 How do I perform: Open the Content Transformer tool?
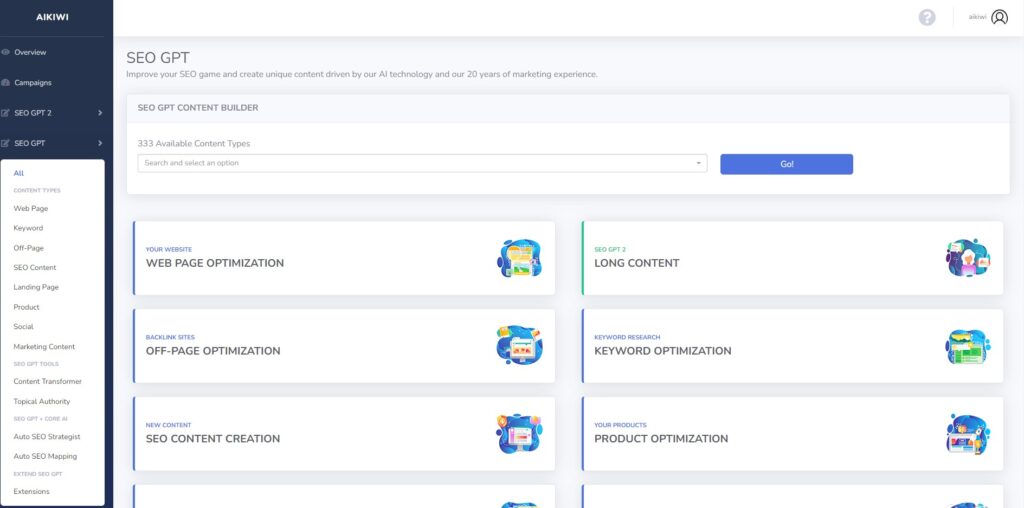(48, 381)
